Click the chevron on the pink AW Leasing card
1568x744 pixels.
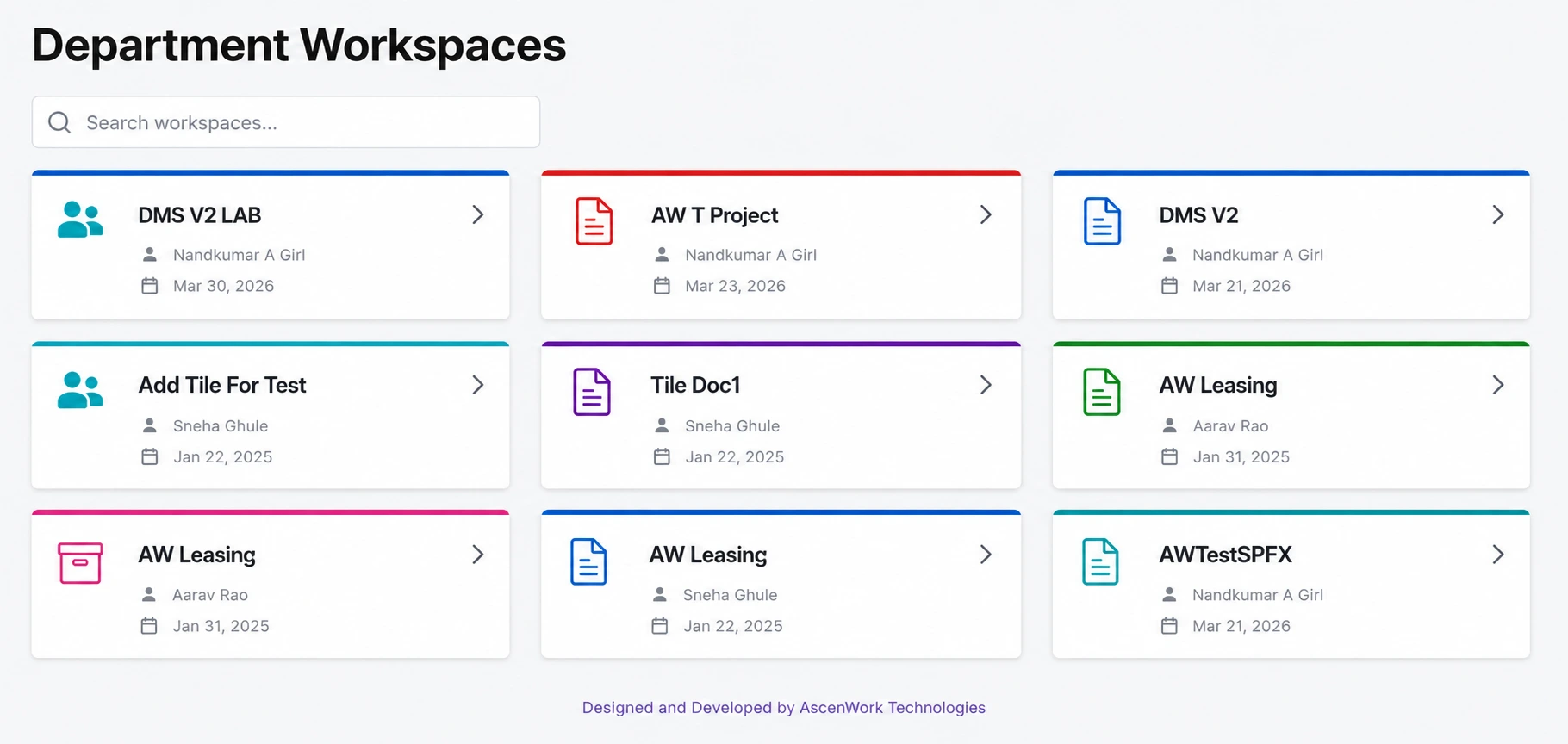[x=478, y=555]
